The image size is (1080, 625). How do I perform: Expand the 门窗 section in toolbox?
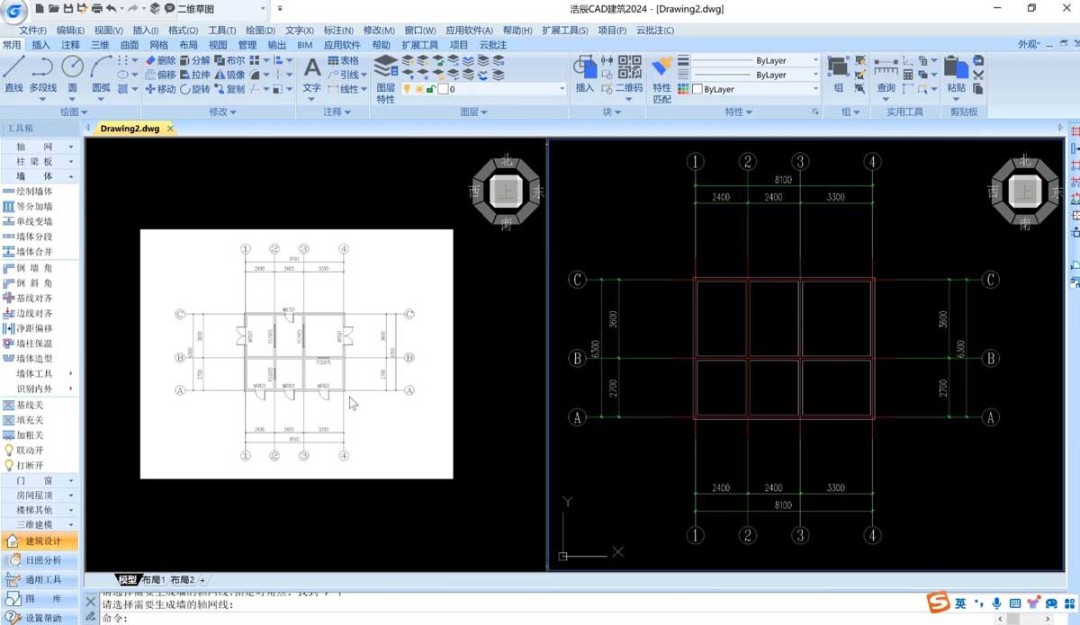pos(40,480)
